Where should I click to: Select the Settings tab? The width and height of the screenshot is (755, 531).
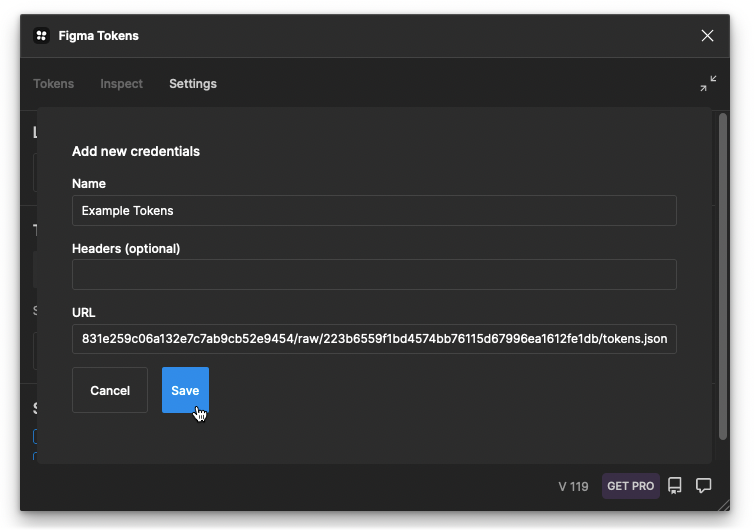click(193, 84)
